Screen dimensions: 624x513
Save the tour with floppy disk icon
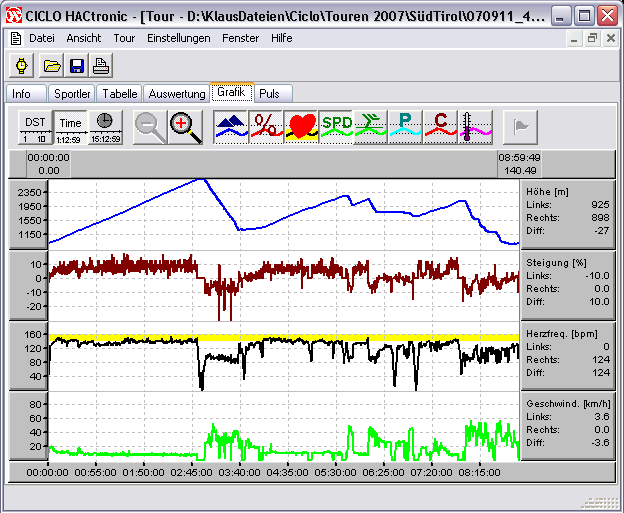click(x=77, y=66)
